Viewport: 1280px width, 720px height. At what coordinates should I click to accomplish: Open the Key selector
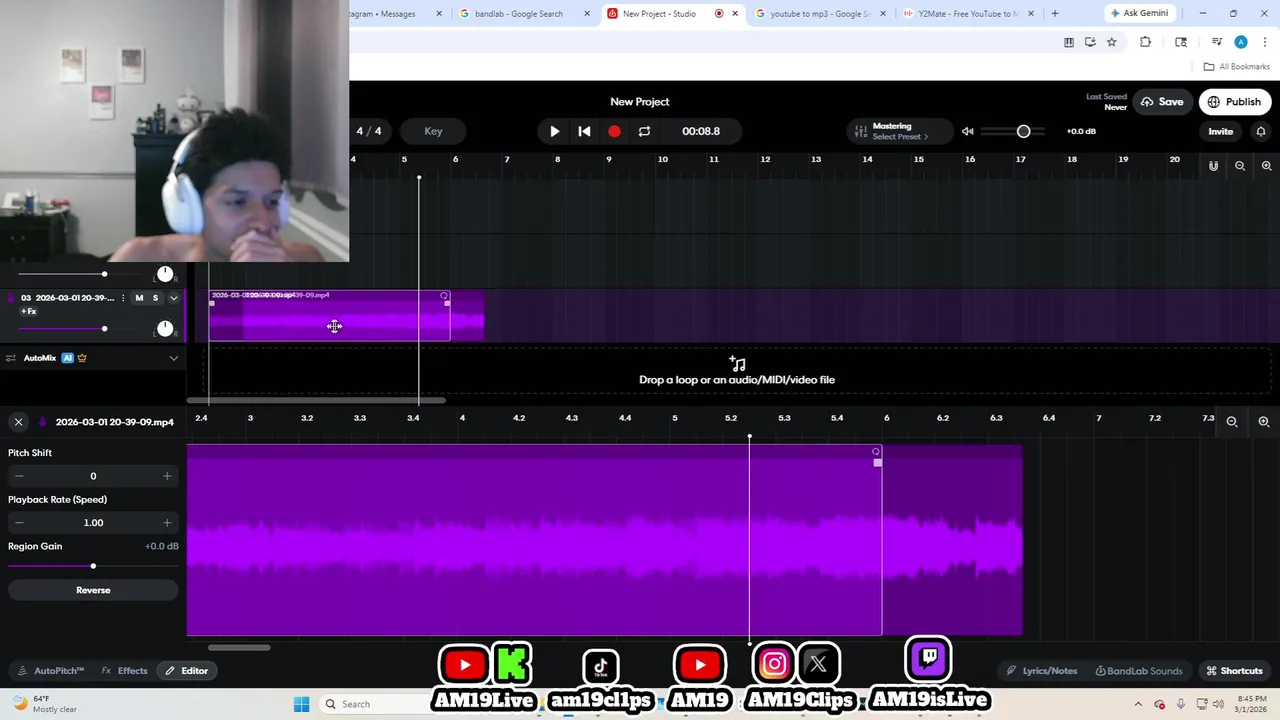tap(433, 131)
